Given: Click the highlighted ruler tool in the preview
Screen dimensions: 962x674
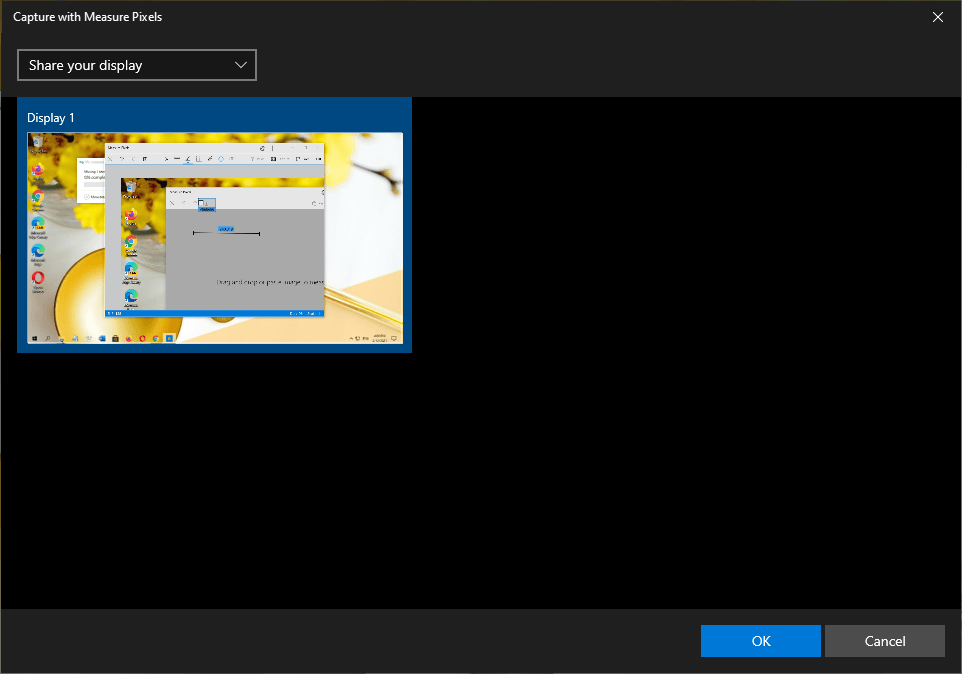Looking at the screenshot, I should 205,204.
